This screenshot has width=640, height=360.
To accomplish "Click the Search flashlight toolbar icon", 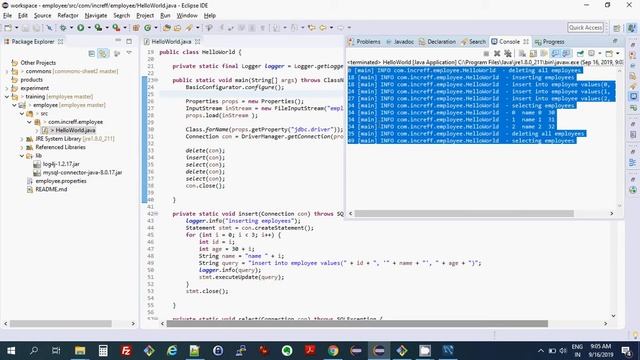I will (x=189, y=28).
